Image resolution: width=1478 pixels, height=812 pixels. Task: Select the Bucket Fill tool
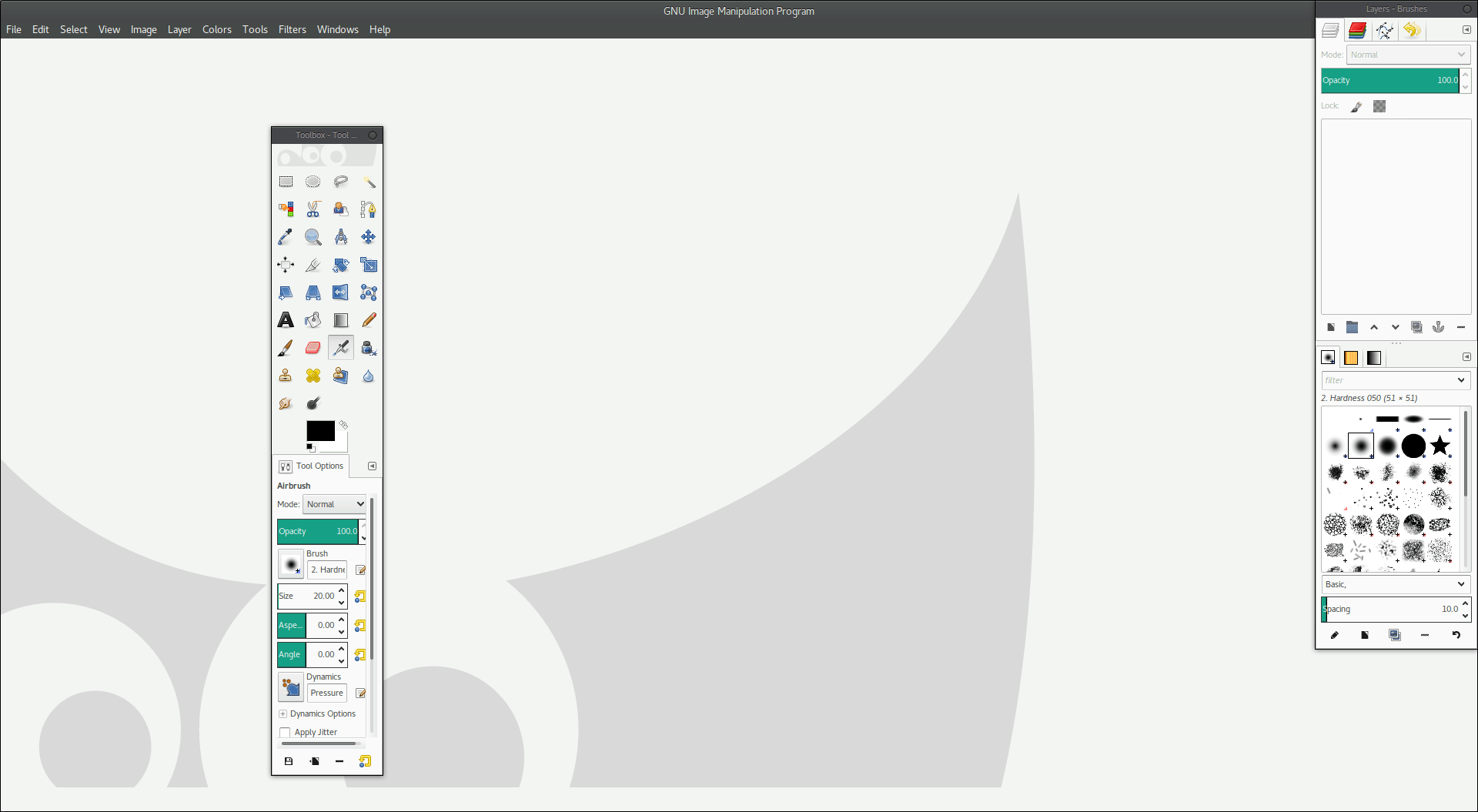(x=313, y=320)
